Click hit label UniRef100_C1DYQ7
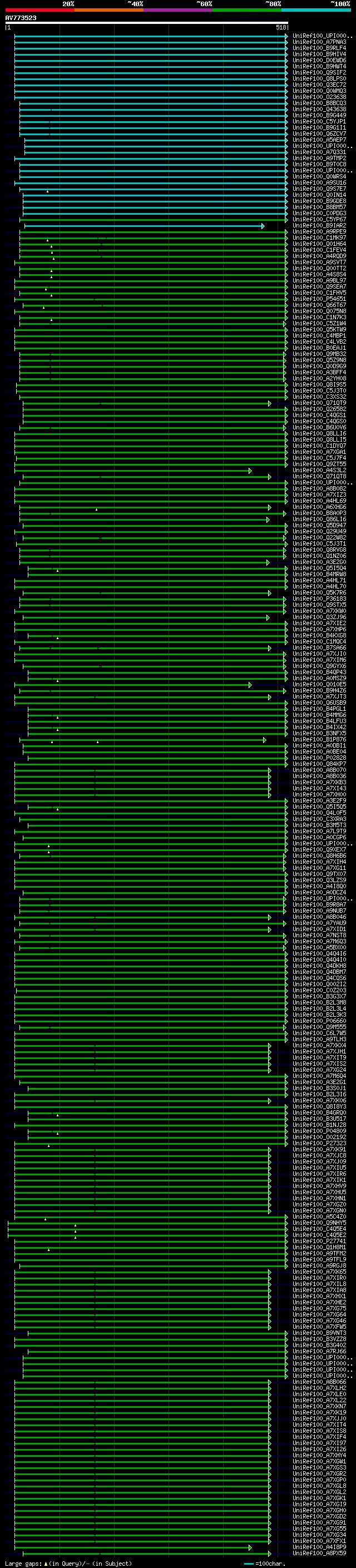This screenshot has width=356, height=1568. point(319,446)
